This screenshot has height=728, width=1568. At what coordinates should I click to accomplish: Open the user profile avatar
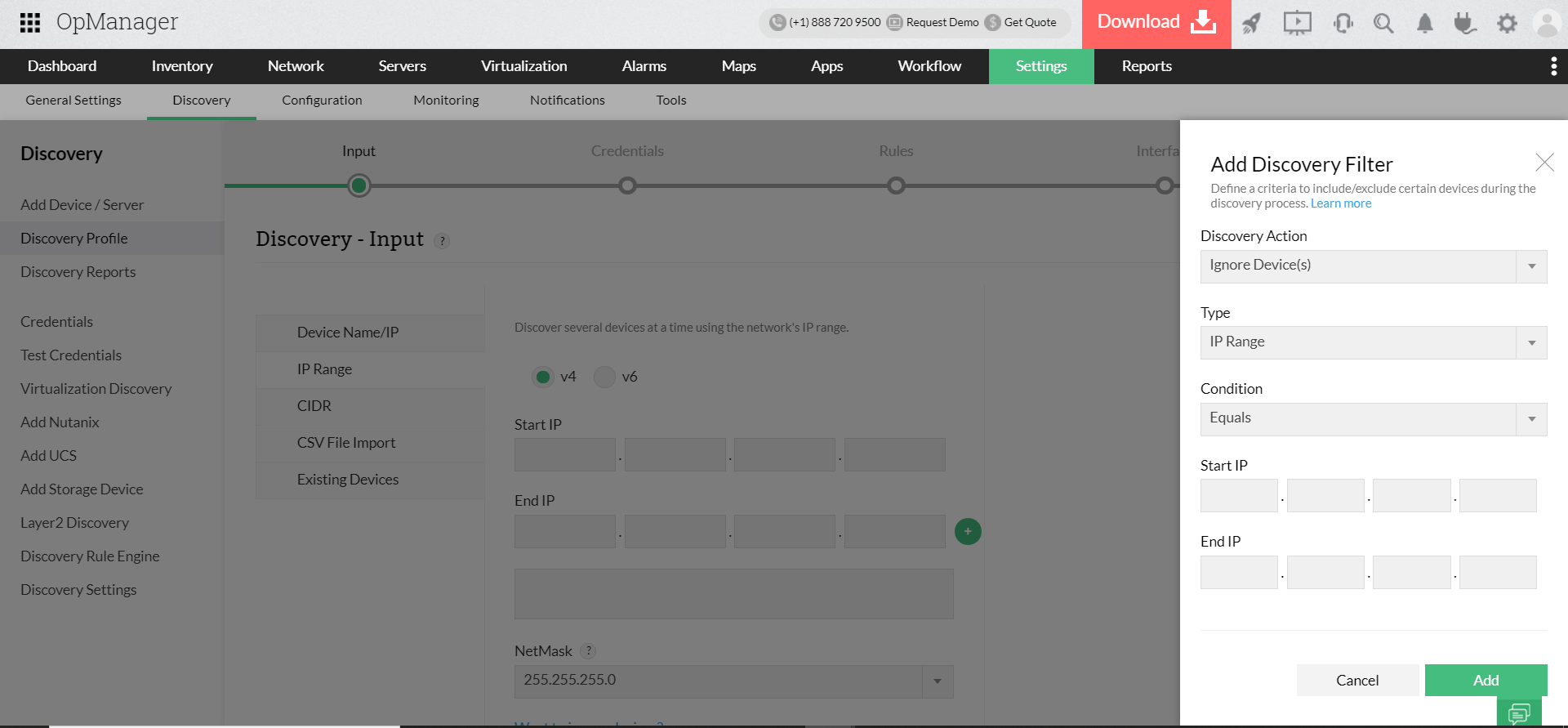click(x=1548, y=24)
